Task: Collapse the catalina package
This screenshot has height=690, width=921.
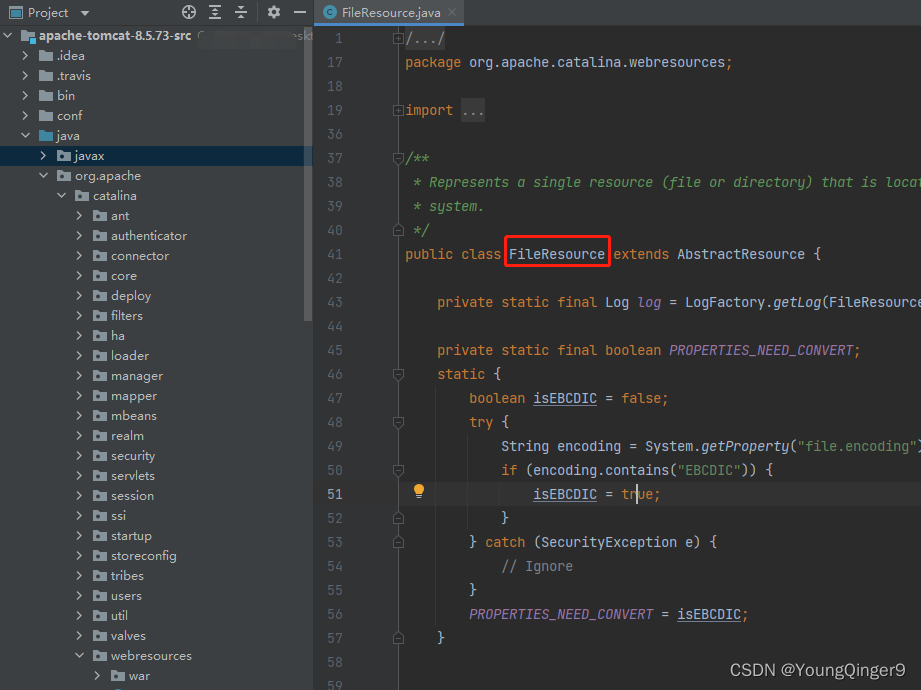Action: pos(62,196)
